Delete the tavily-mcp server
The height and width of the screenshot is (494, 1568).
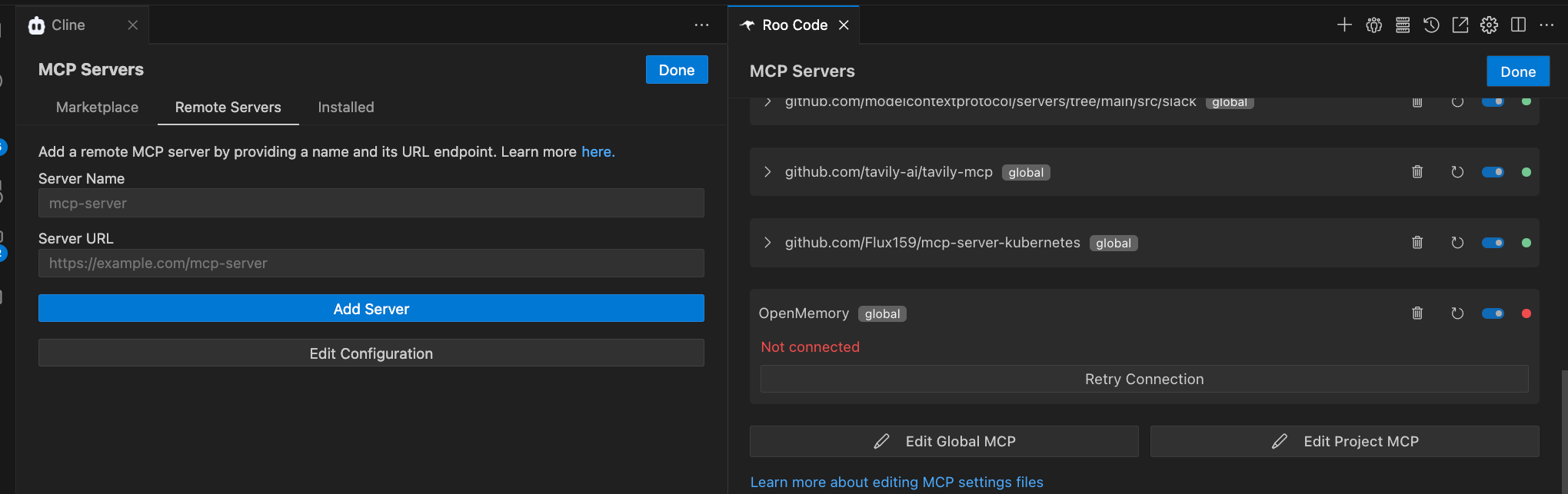click(1417, 171)
